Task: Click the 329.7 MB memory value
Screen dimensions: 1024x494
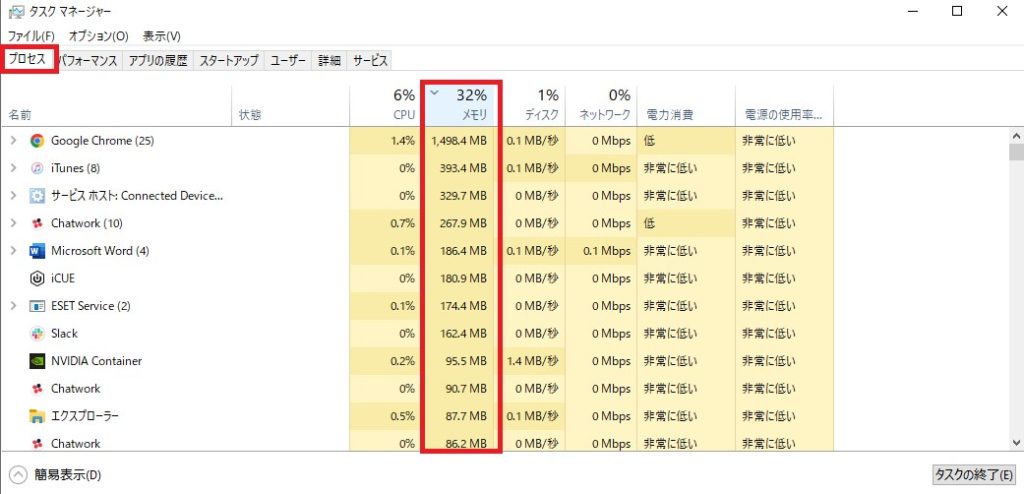Action: coord(464,195)
